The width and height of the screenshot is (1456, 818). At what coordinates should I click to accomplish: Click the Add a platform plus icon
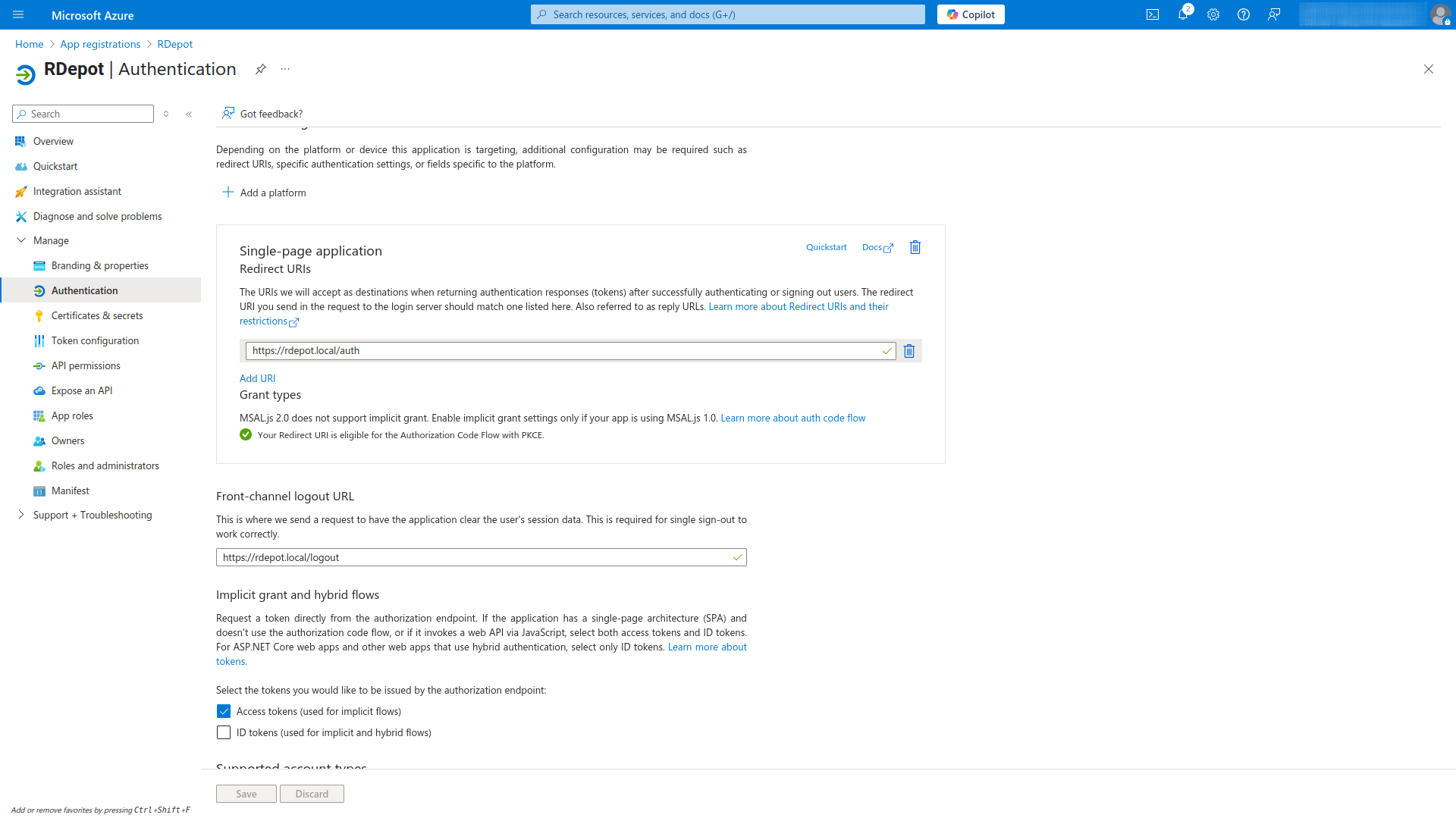tap(227, 193)
